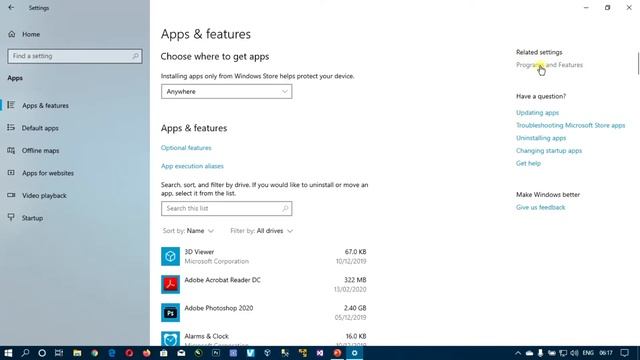640x360 pixels.
Task: Show hidden system tray icons
Action: pyautogui.click(x=518, y=353)
